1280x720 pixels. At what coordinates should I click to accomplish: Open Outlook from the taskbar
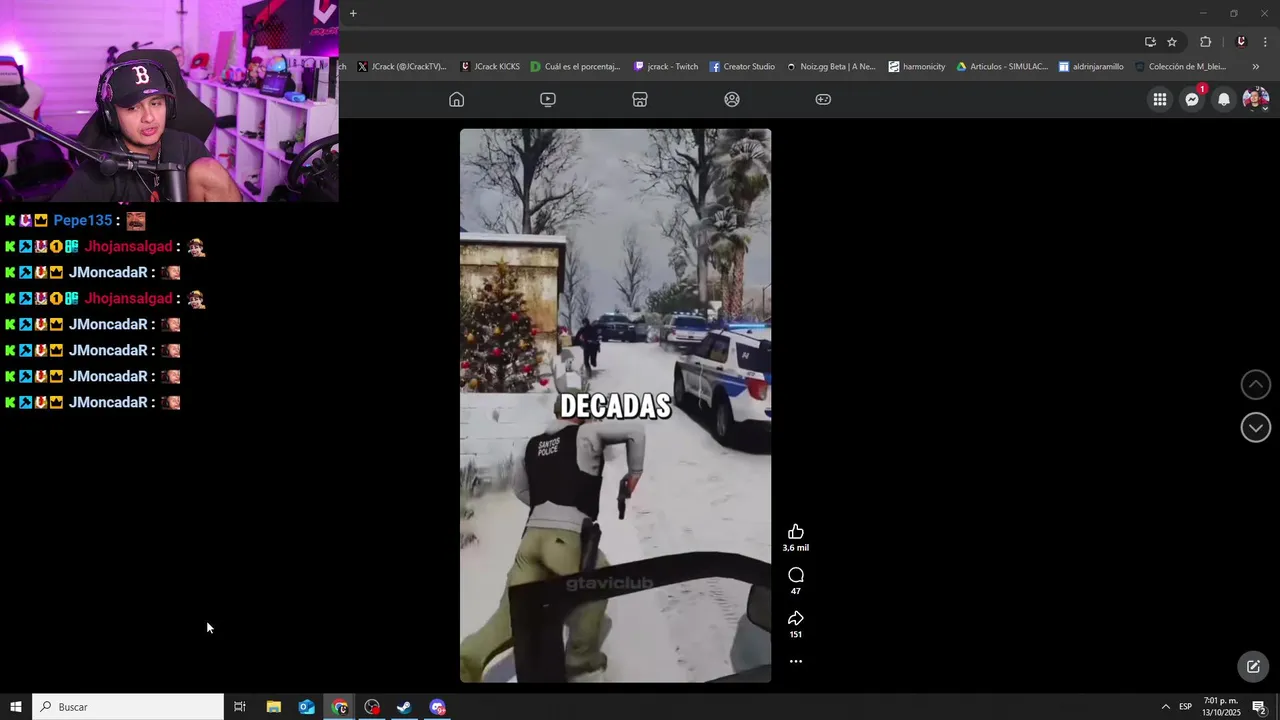pyautogui.click(x=307, y=707)
